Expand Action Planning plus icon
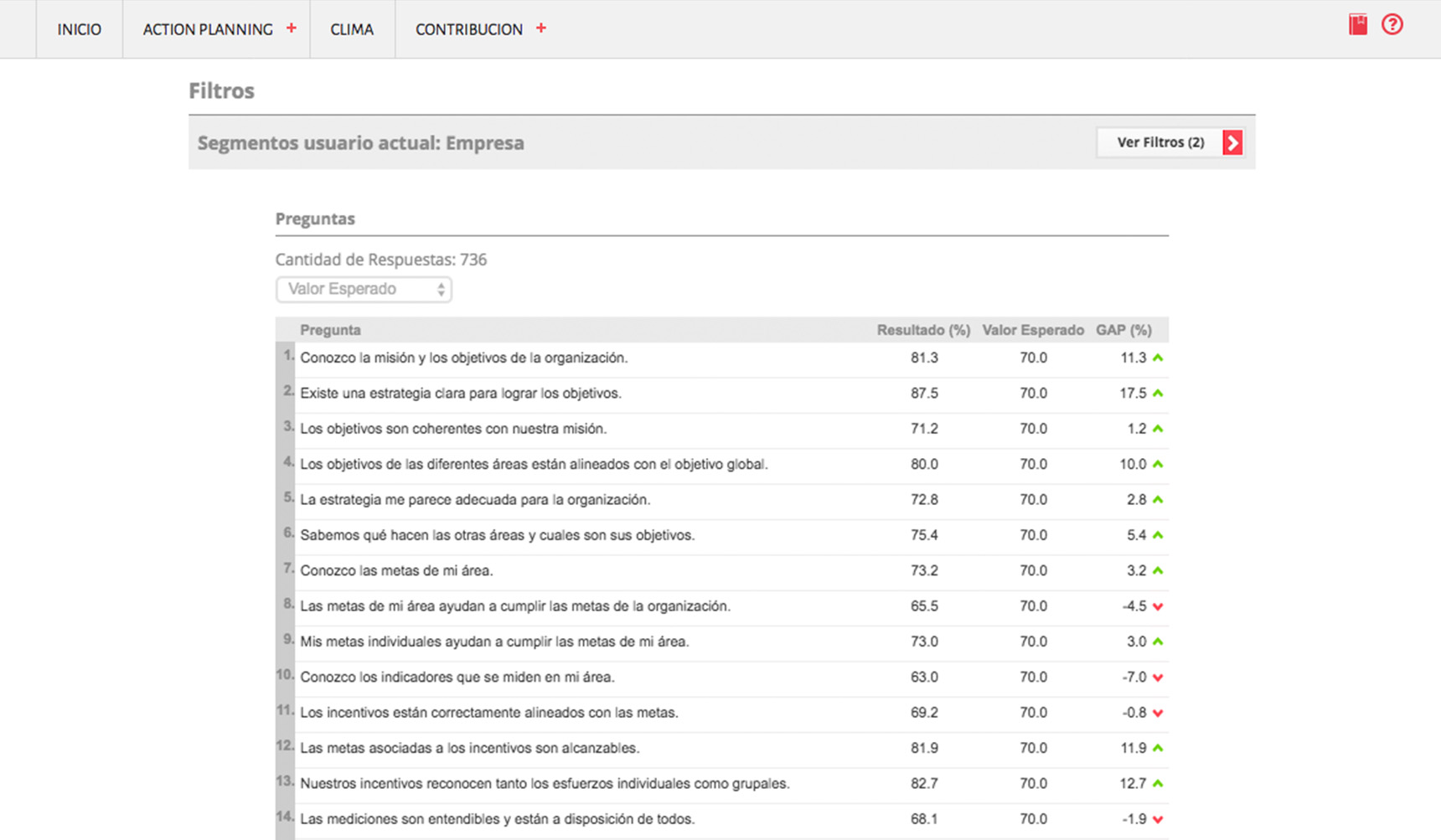Viewport: 1441px width, 840px height. (292, 28)
